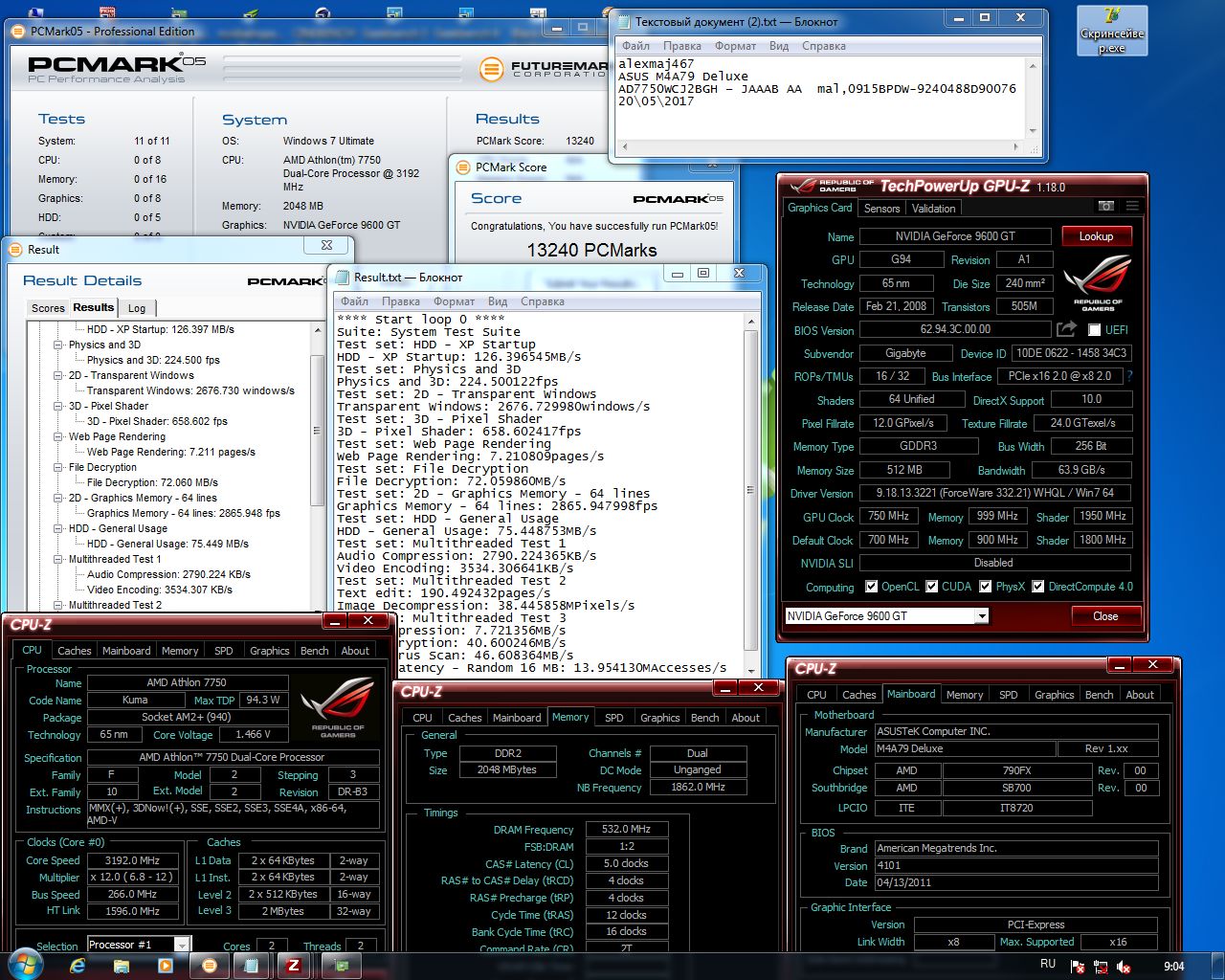The height and width of the screenshot is (980, 1225).
Task: Toggle the CUDA checkbox
Action: pyautogui.click(x=931, y=587)
